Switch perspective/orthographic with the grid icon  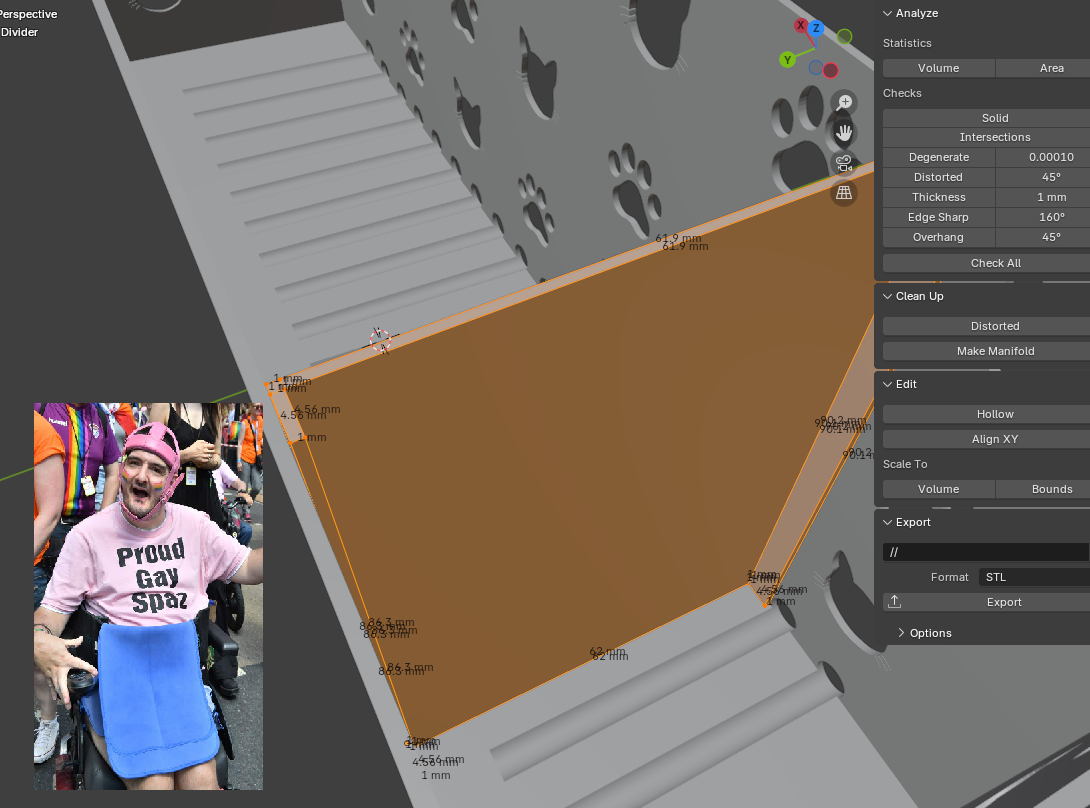[x=845, y=193]
